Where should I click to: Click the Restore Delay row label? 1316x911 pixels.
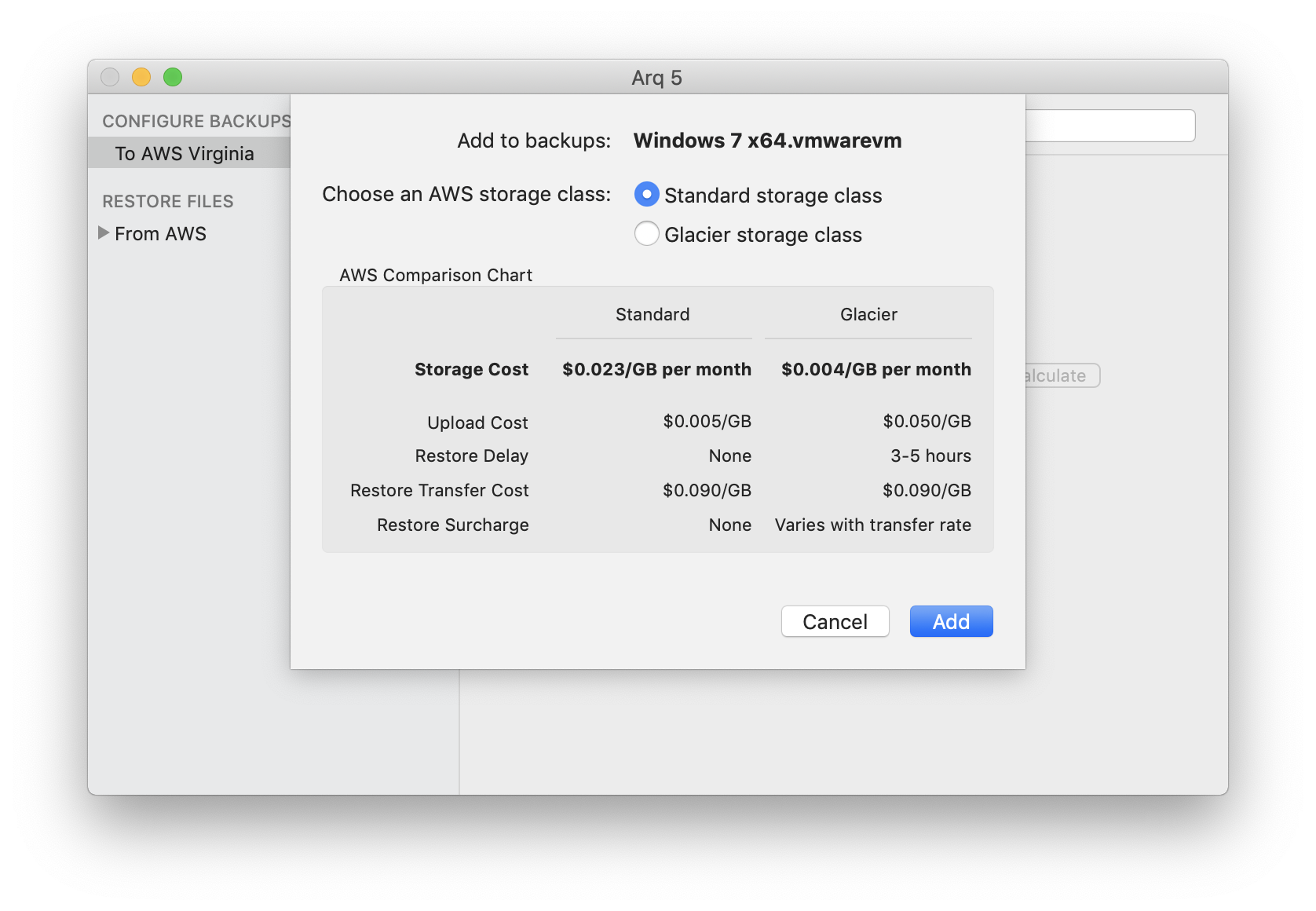pos(471,455)
